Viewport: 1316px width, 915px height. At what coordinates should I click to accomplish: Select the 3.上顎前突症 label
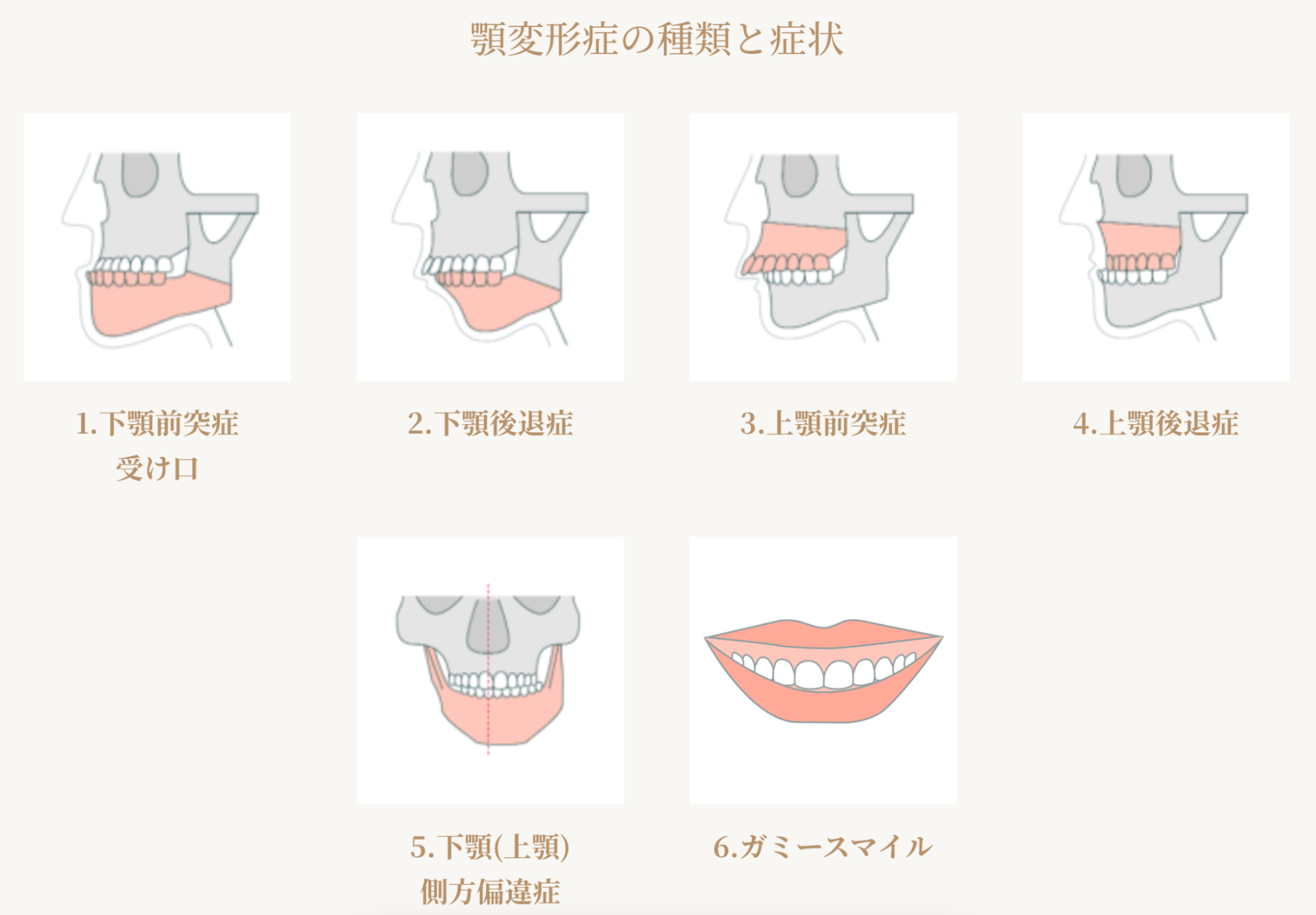[823, 423]
